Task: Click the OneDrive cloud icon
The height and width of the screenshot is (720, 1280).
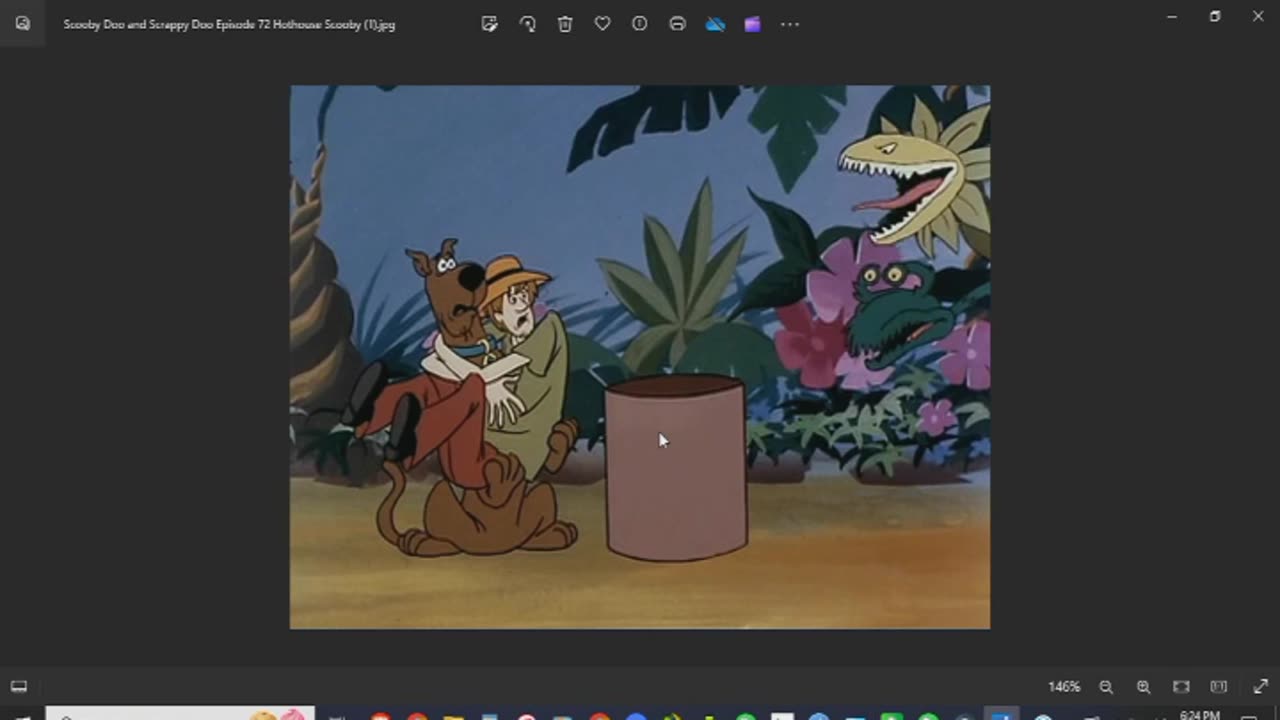Action: coord(715,24)
